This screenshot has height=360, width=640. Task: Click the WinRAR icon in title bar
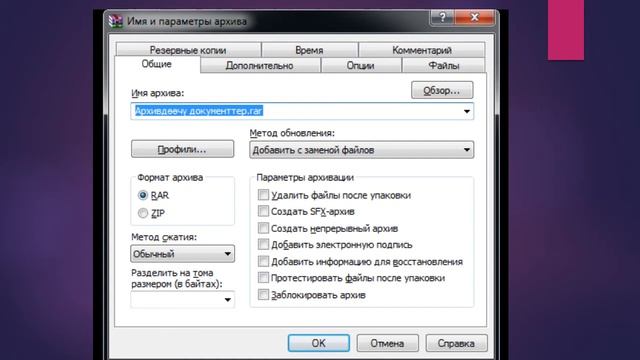[x=116, y=21]
